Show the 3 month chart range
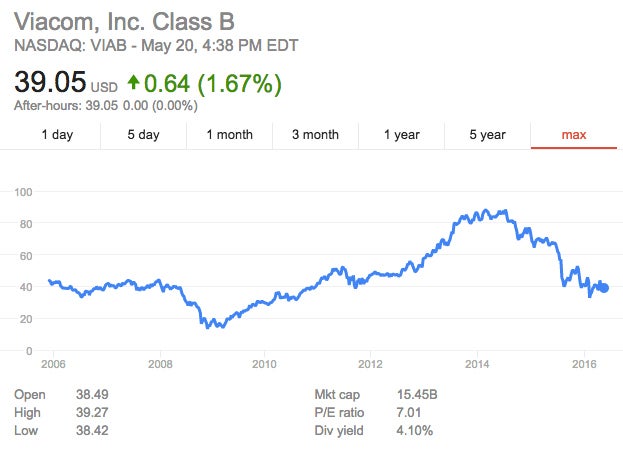Screen dimensions: 623x457 tap(315, 134)
